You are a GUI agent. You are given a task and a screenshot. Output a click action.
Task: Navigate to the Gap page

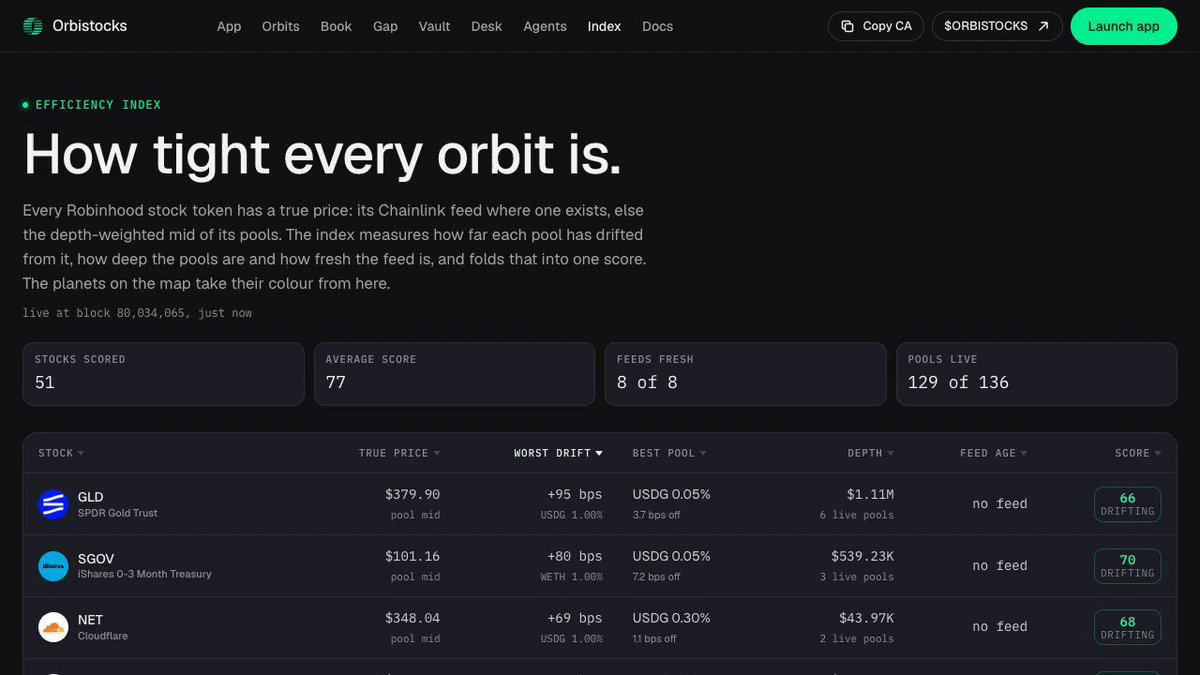(385, 26)
